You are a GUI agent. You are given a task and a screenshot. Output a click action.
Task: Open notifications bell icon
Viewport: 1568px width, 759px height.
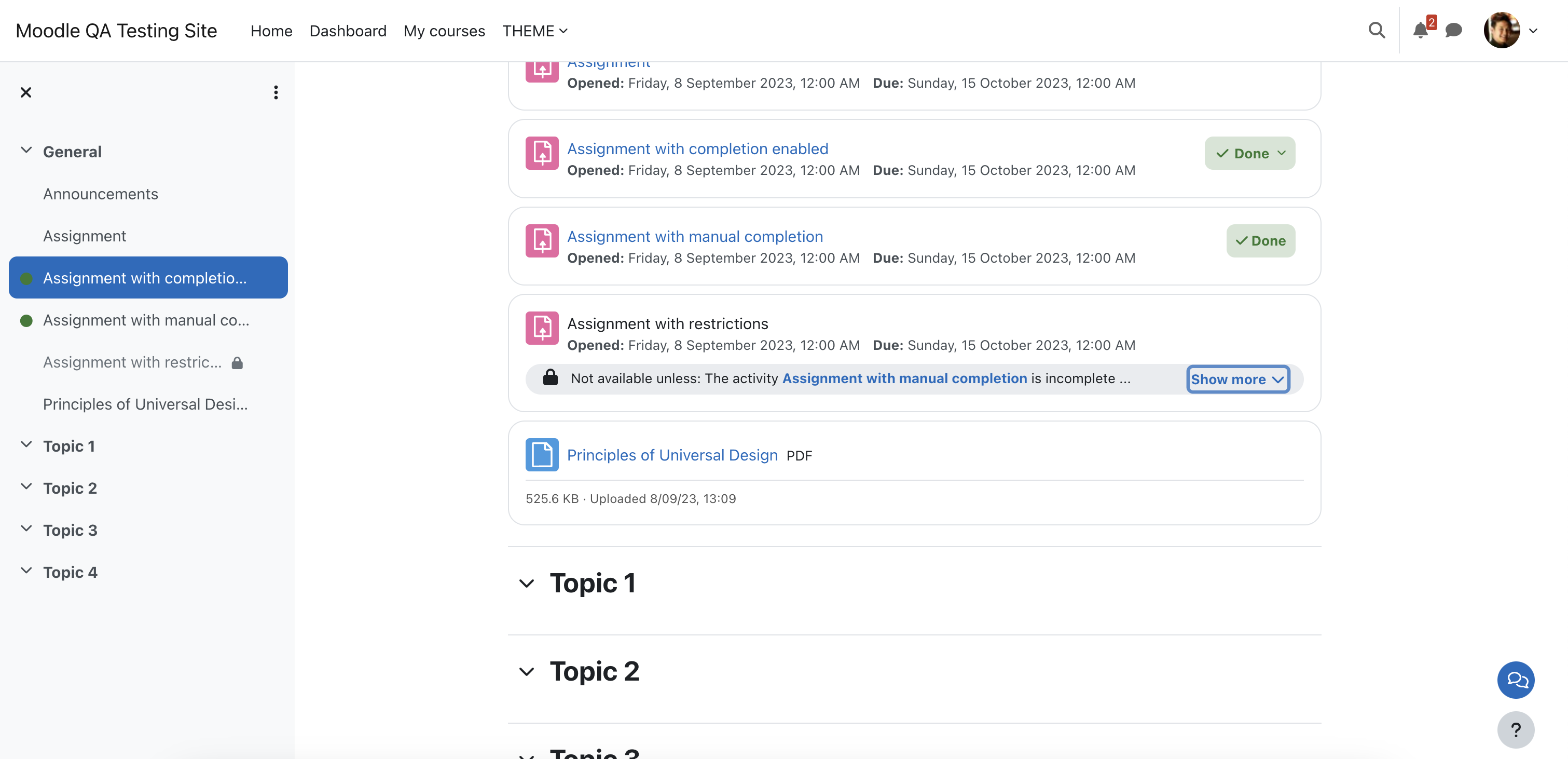[x=1420, y=31]
